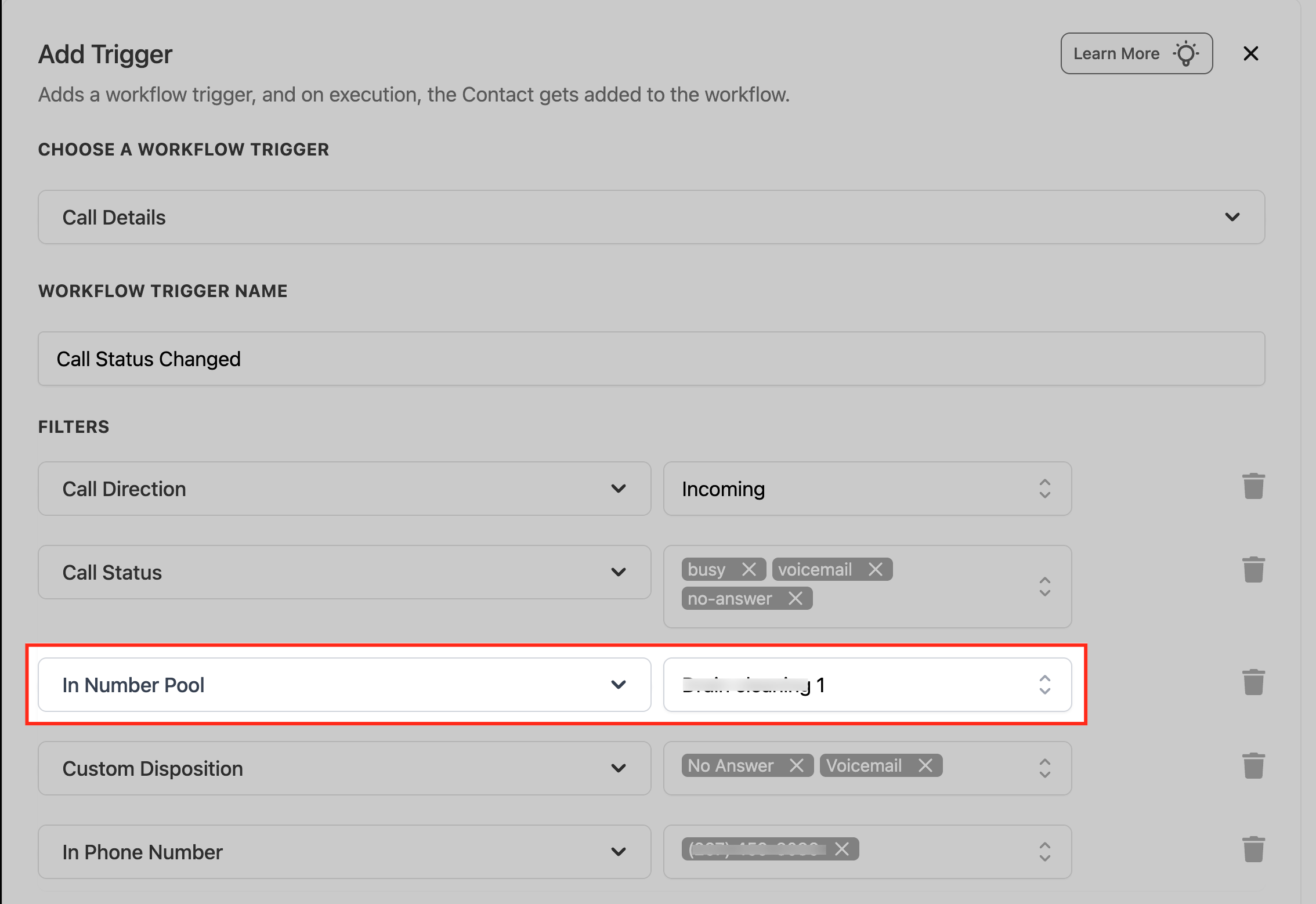Remove the blurred phone number tag

click(x=841, y=849)
